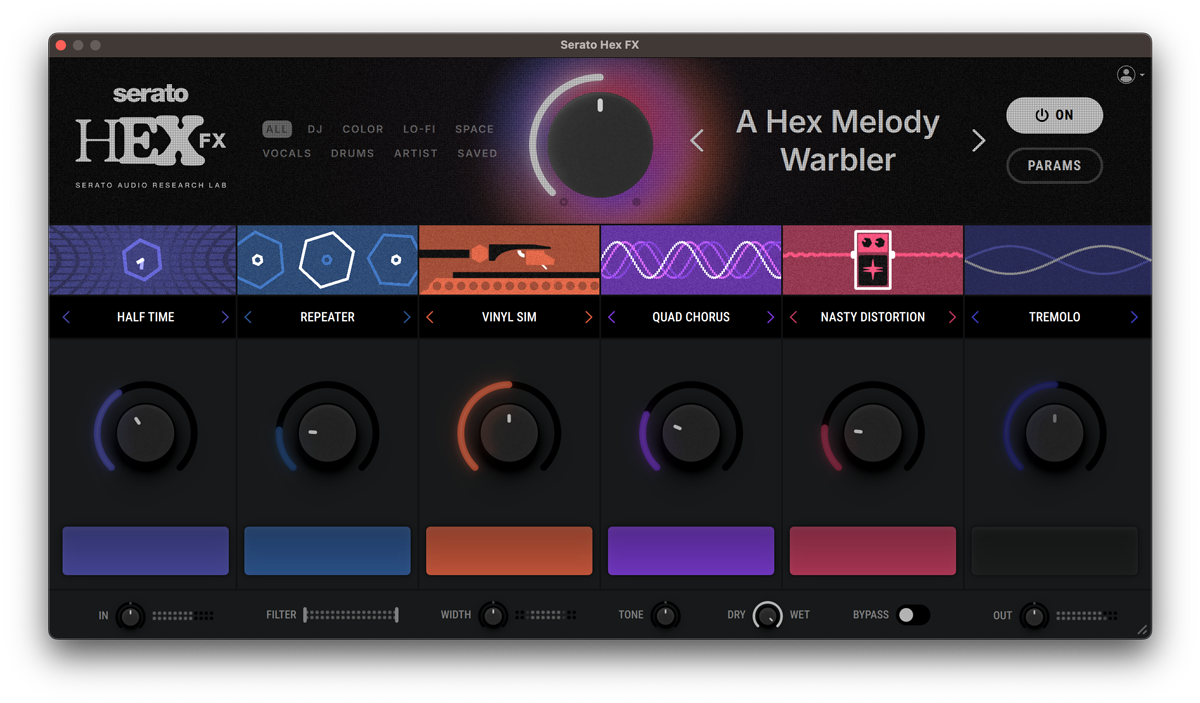Click the Serato Hex FX logo
Image resolution: width=1200 pixels, height=703 pixels.
click(151, 137)
